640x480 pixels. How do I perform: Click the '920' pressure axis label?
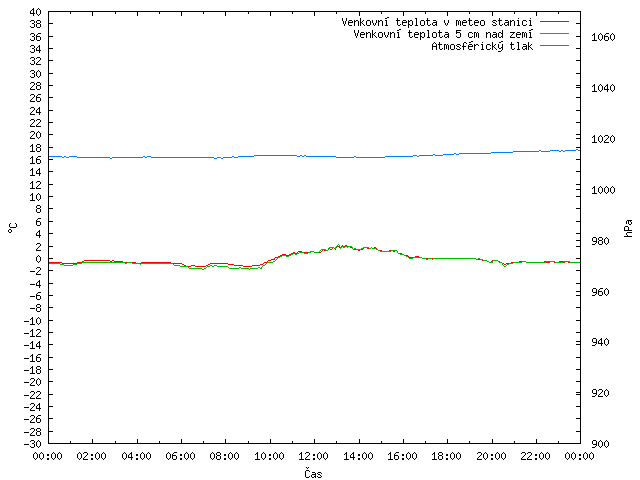600,393
